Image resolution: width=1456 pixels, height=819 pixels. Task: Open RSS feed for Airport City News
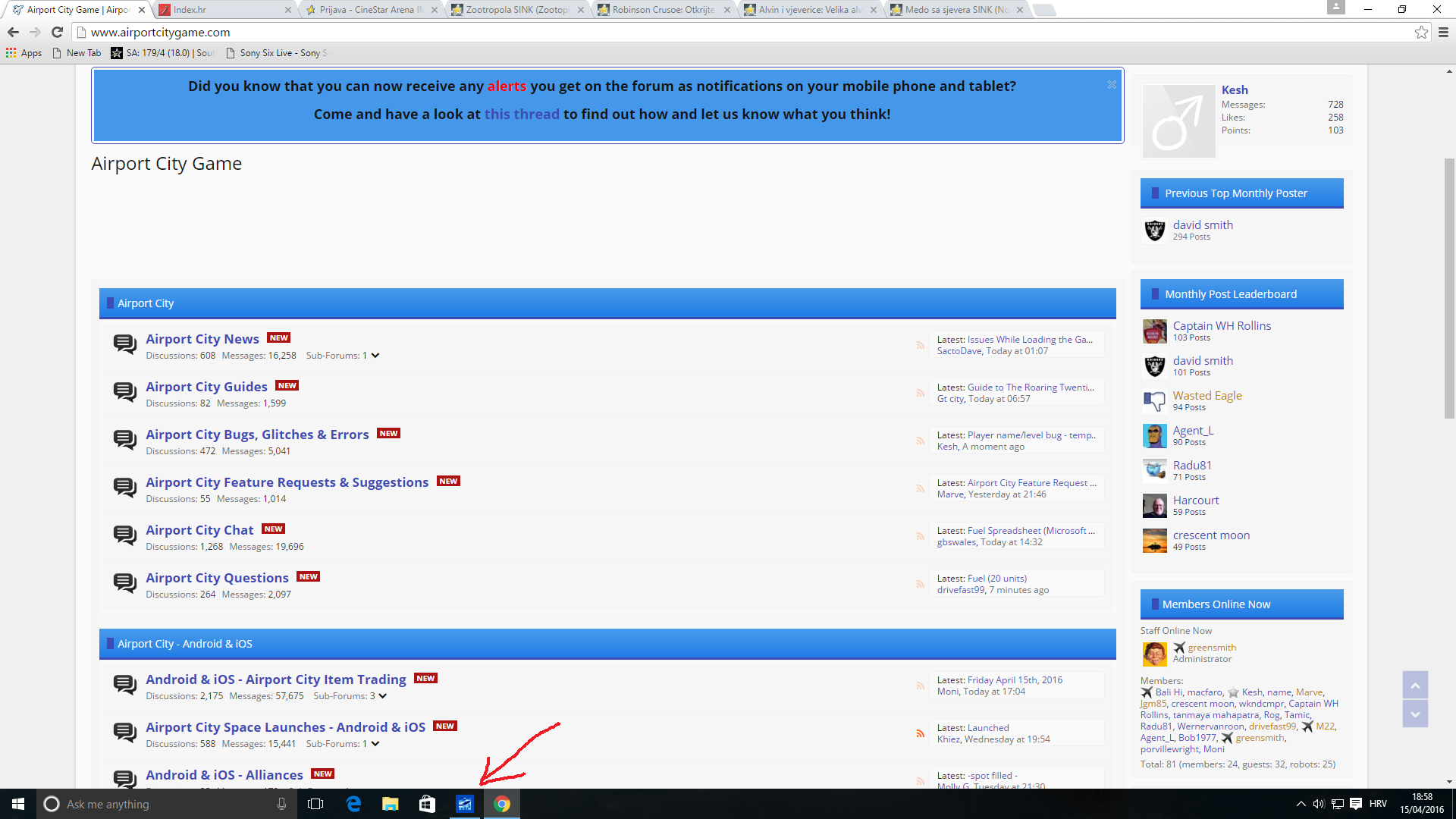tap(920, 345)
